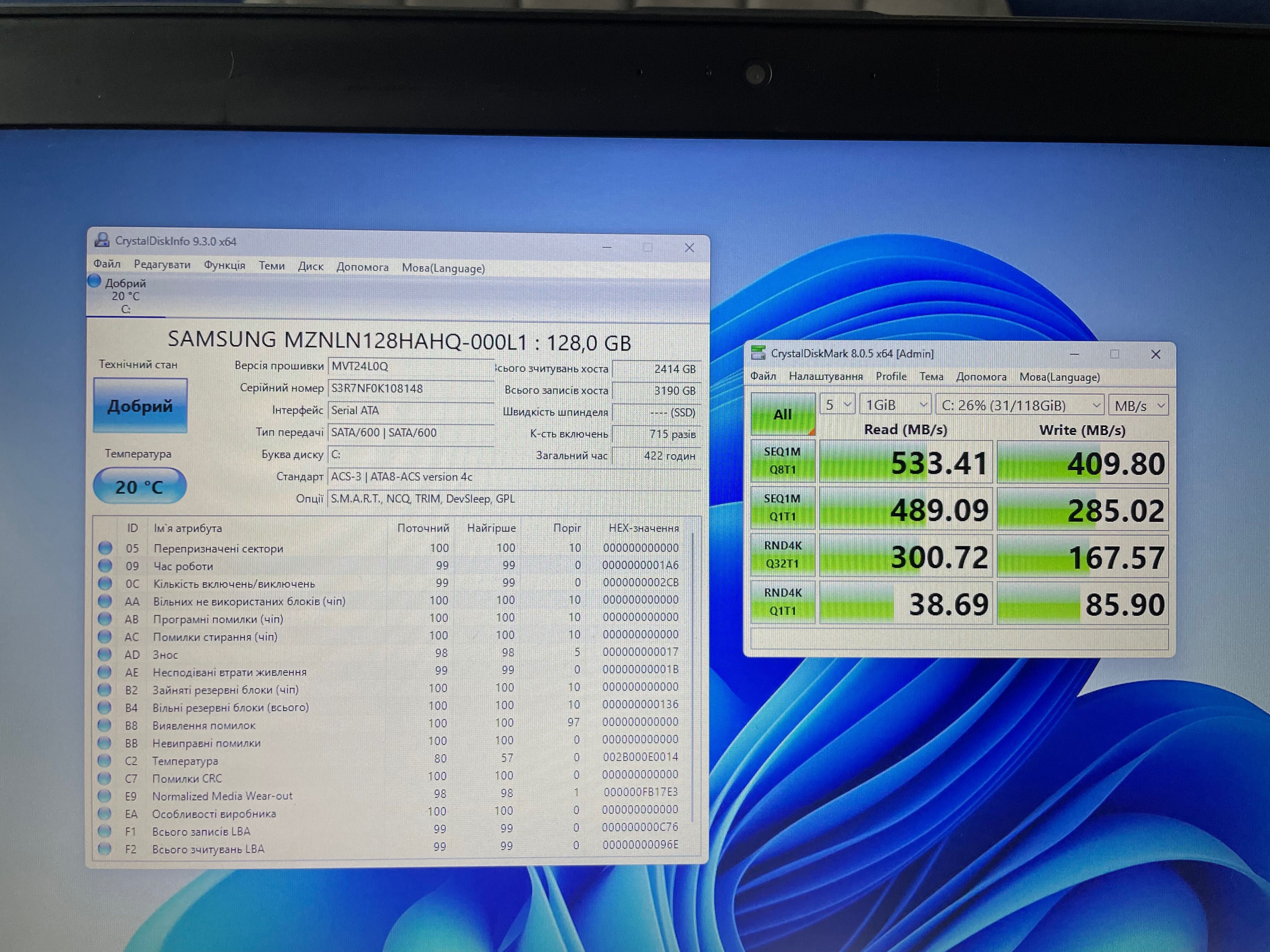Open Функція menu in CrystalDiskInfo
Image resolution: width=1270 pixels, height=952 pixels.
[x=225, y=265]
